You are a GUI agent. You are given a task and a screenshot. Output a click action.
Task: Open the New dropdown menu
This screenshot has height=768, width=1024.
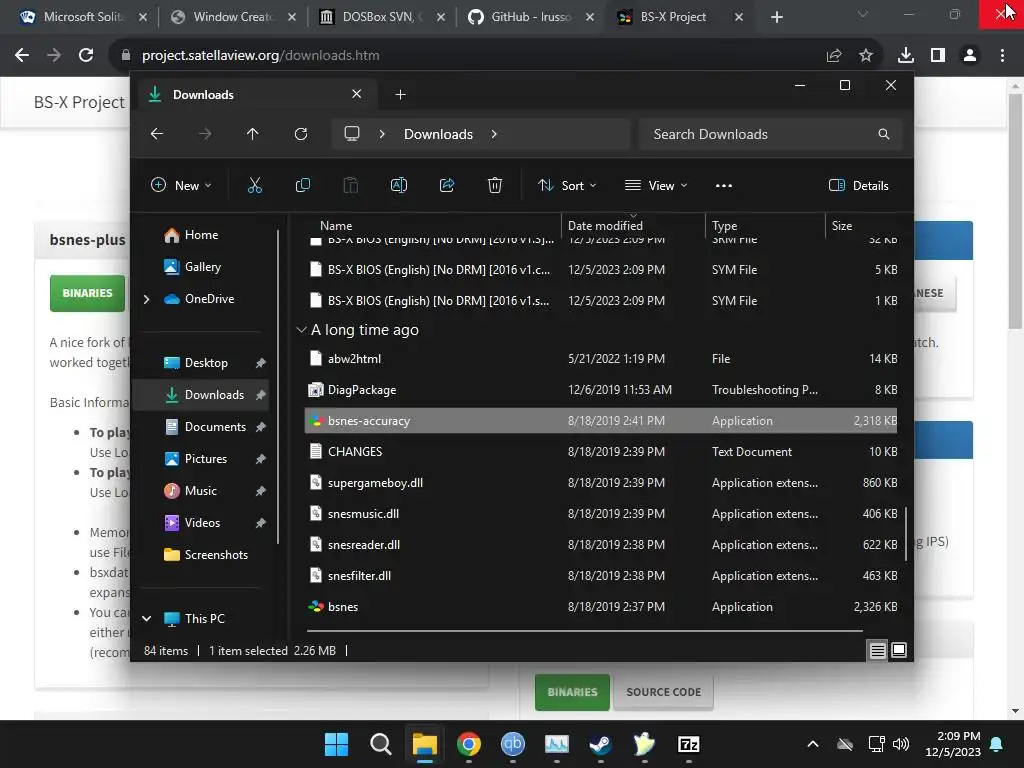[181, 185]
